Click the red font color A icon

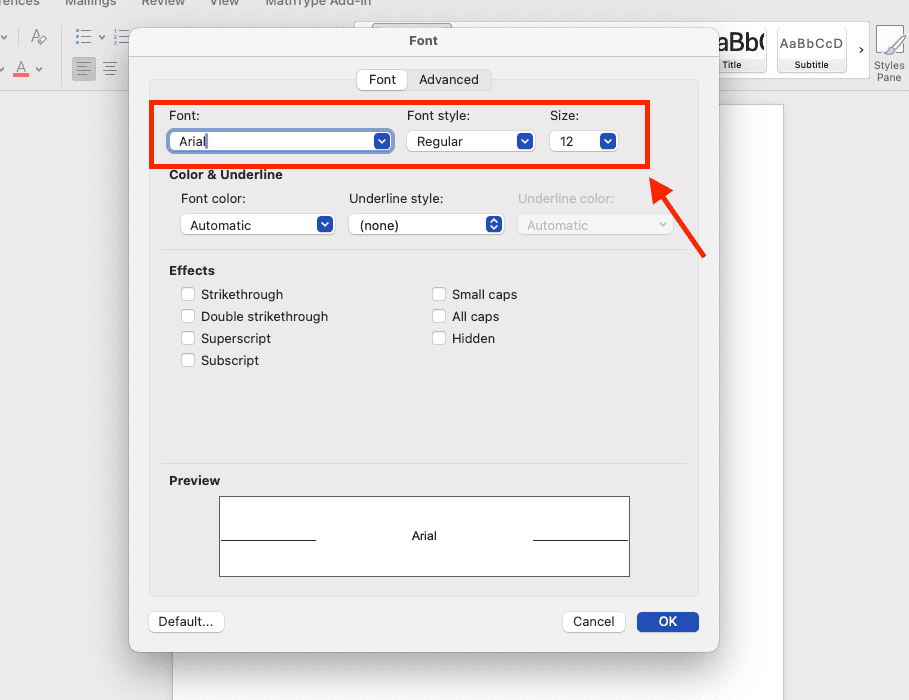tap(21, 69)
